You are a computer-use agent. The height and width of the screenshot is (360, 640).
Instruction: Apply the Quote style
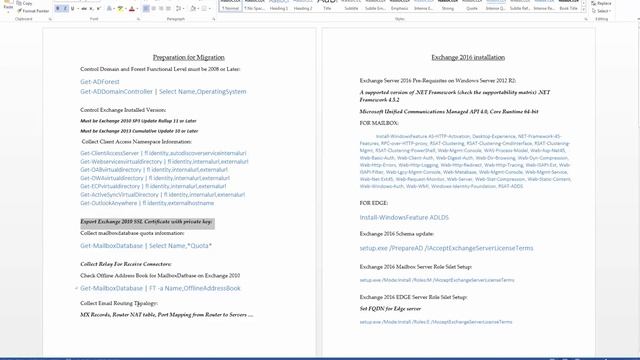tap(472, 6)
